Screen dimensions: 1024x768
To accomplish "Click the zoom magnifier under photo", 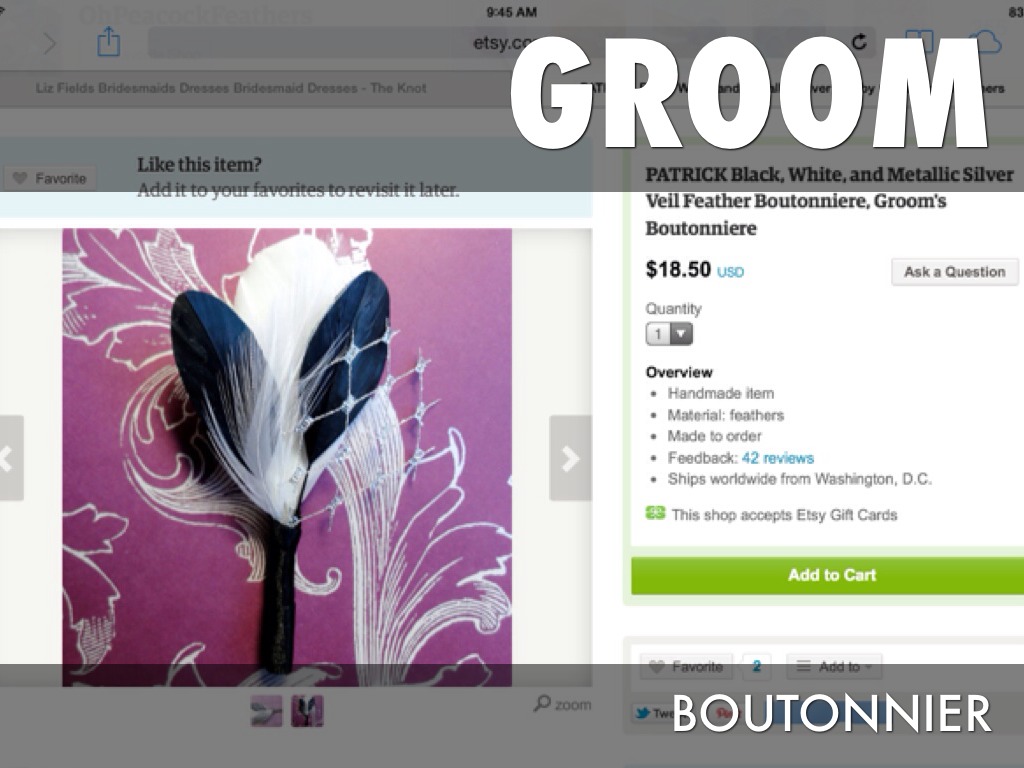I will pos(562,704).
